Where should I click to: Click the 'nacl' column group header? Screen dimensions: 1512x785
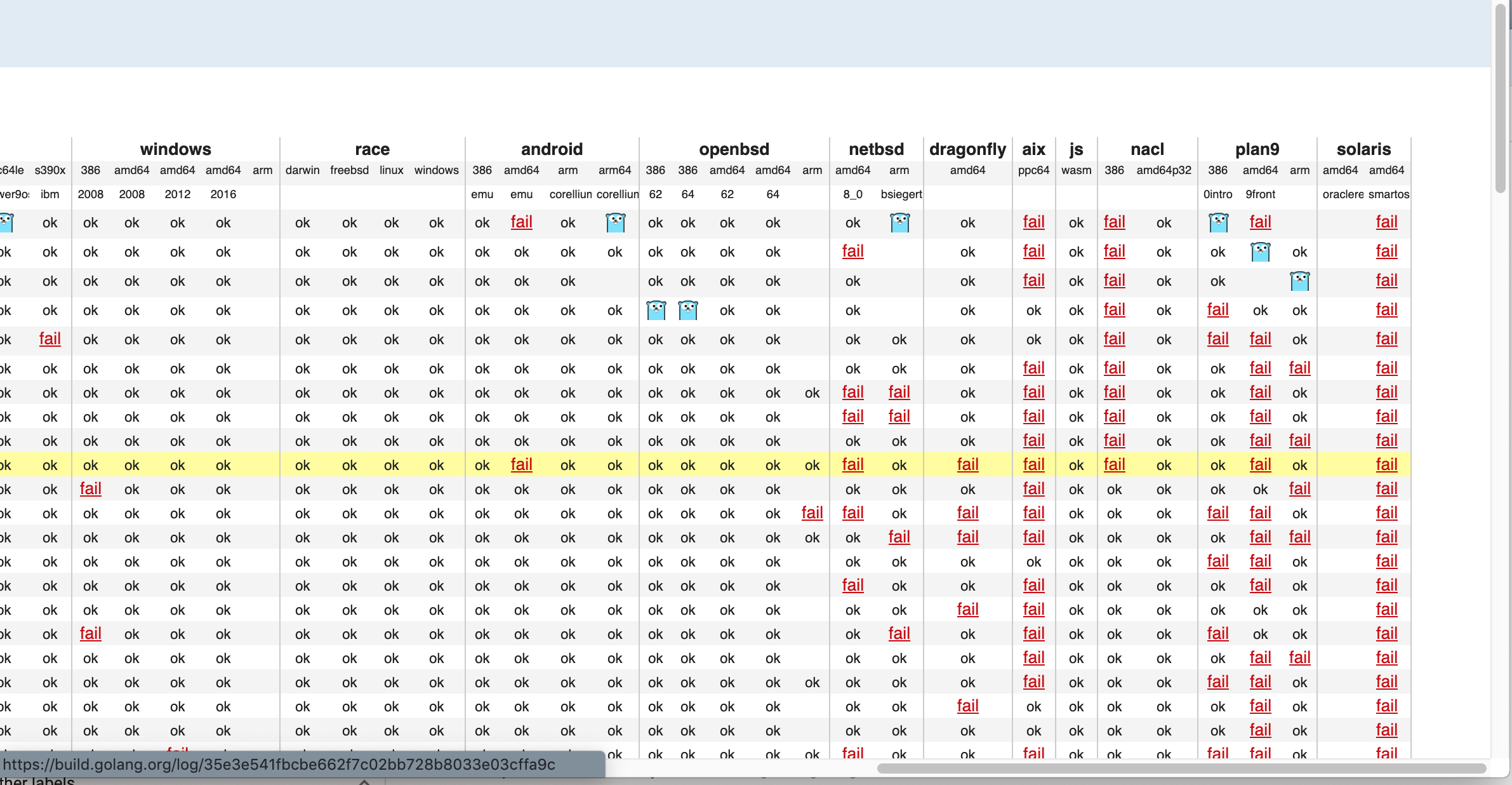1148,149
